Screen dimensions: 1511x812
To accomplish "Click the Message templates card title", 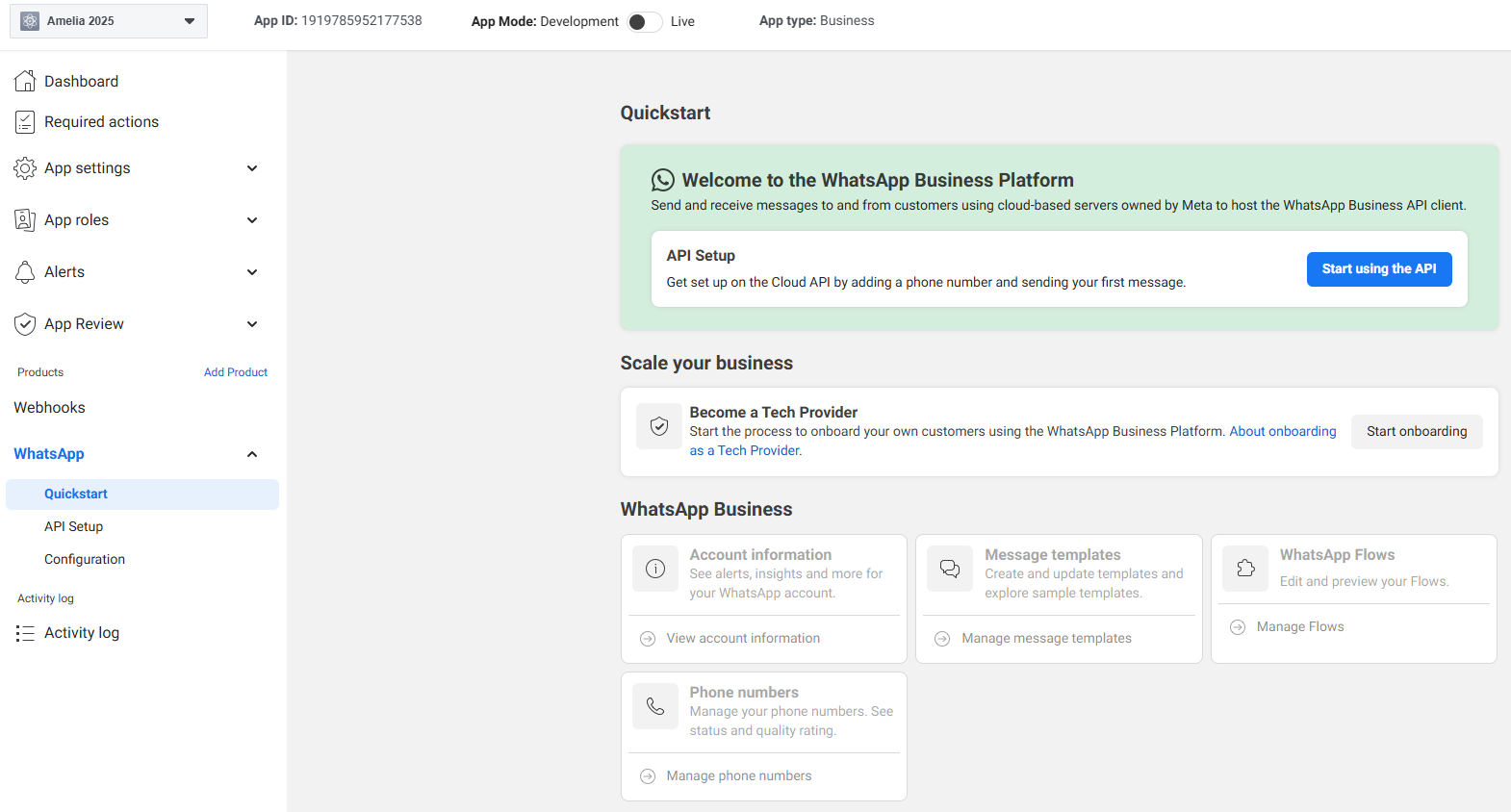I will point(1053,555).
